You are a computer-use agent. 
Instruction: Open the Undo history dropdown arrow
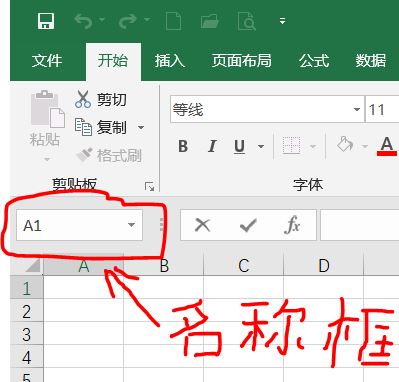(102, 20)
